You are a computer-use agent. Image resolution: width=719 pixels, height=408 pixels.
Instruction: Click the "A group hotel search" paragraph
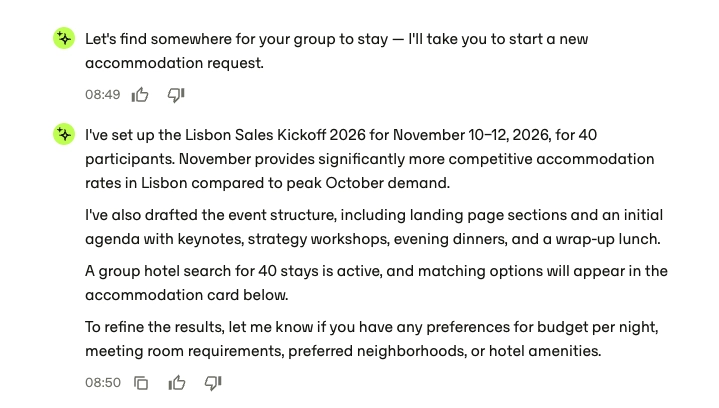[376, 283]
